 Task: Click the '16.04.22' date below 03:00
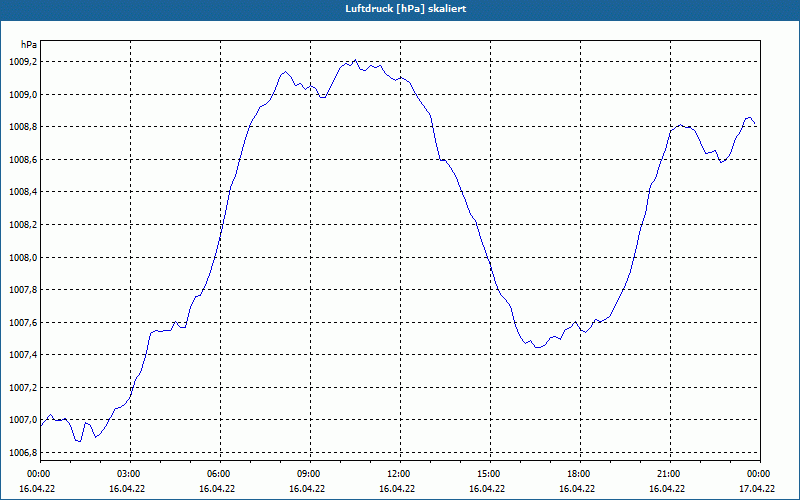pyautogui.click(x=127, y=488)
